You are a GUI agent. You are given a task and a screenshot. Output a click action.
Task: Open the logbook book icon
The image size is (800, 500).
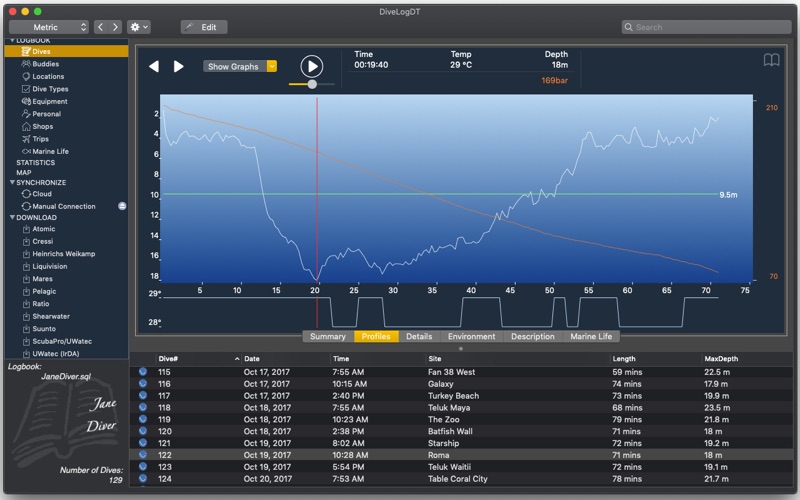pos(771,60)
